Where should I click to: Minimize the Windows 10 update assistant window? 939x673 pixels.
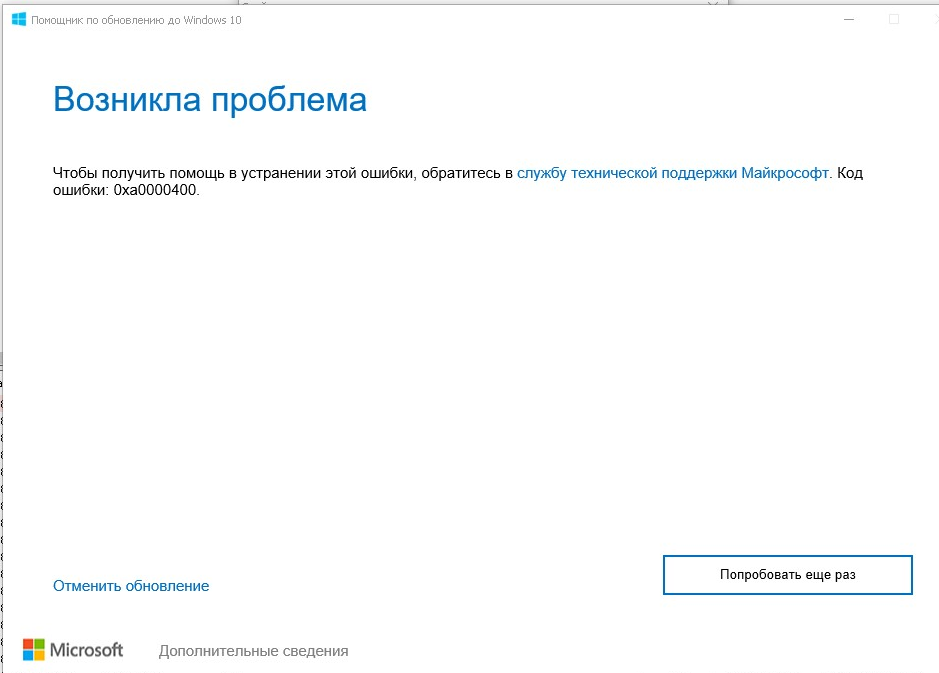pyautogui.click(x=849, y=19)
